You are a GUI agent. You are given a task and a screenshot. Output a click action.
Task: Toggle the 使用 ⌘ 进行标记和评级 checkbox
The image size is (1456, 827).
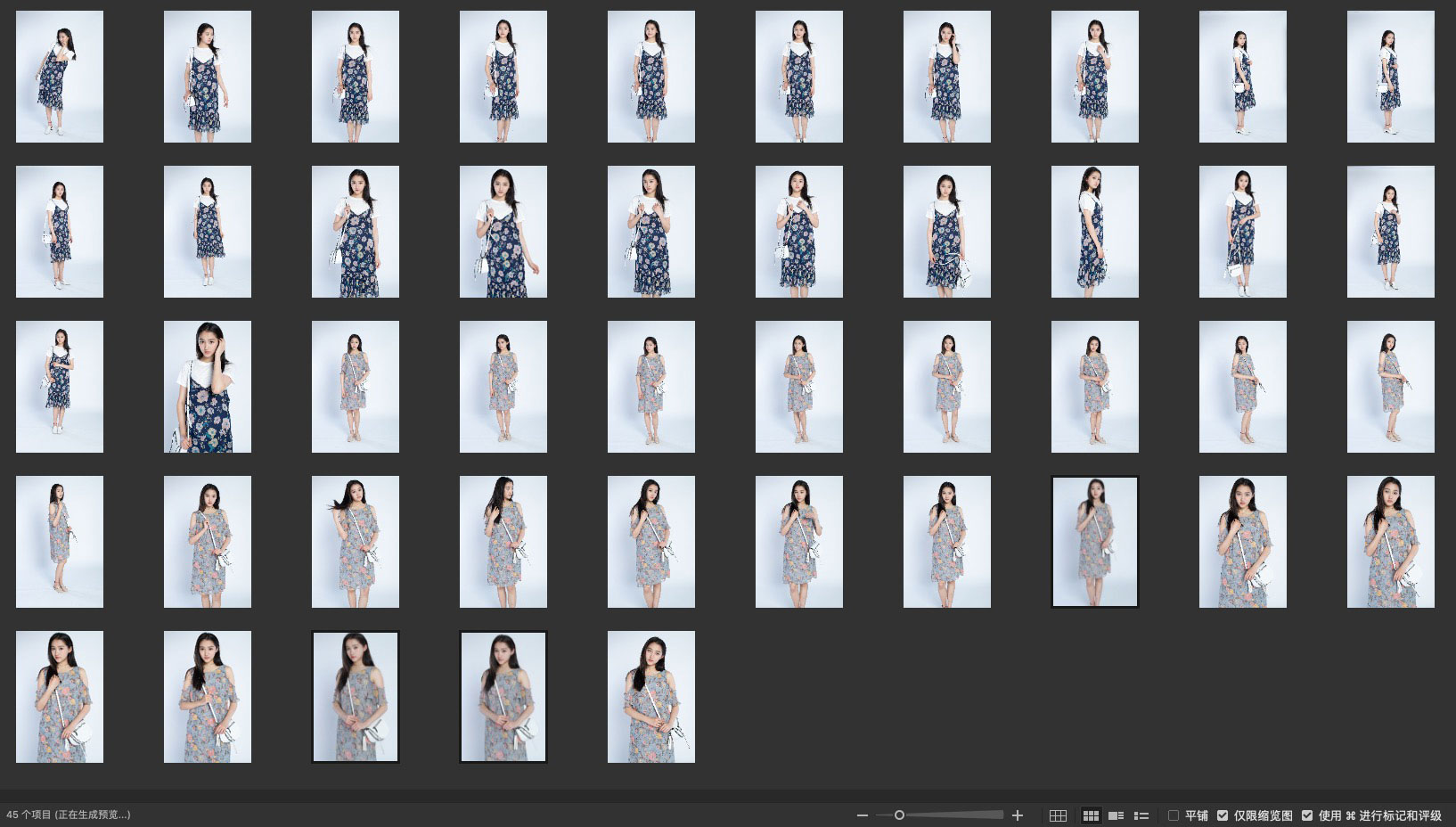1307,815
